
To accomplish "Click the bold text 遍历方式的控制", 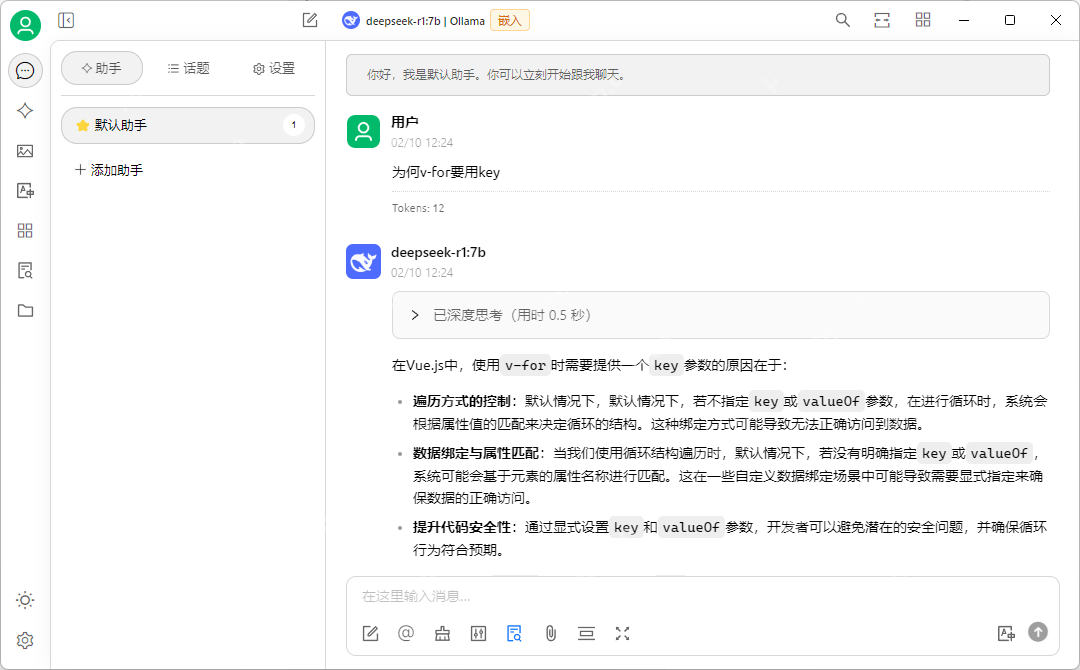I will pos(461,401).
